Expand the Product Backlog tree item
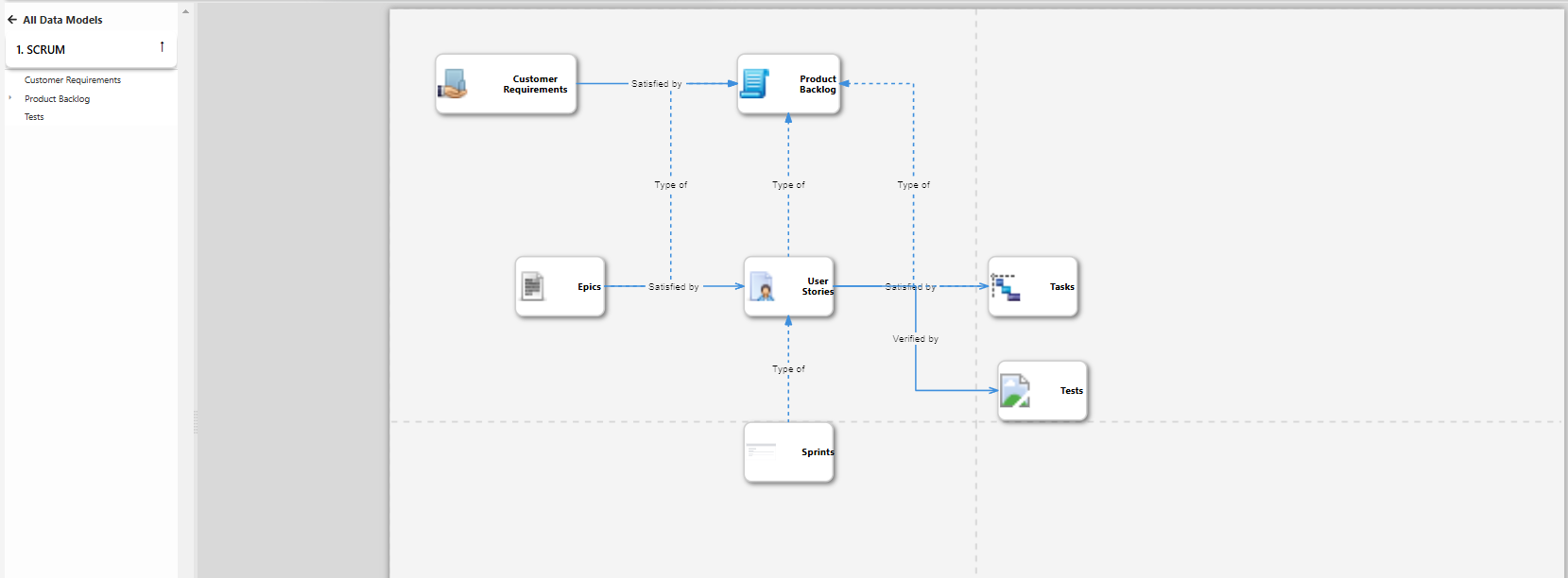The height and width of the screenshot is (578, 1568). (x=10, y=98)
